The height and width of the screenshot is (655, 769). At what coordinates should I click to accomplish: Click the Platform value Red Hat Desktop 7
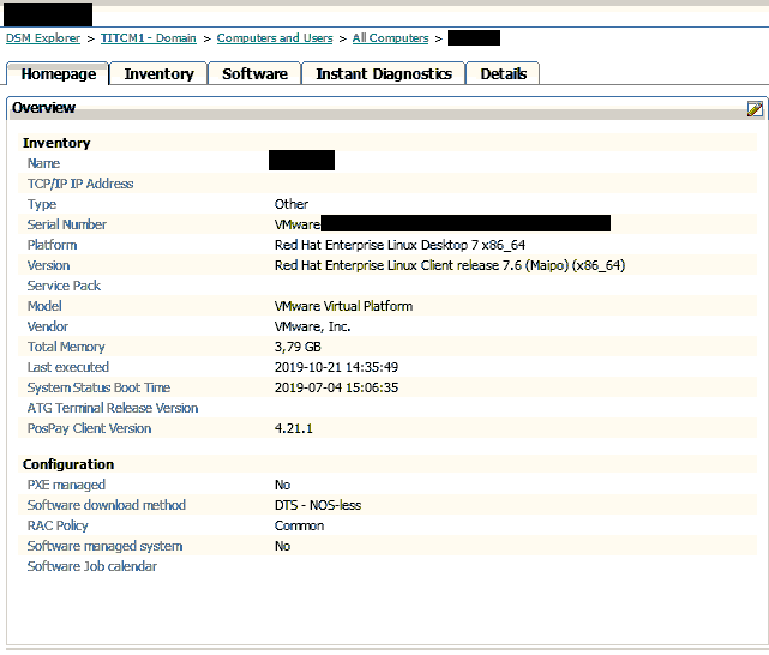(x=400, y=245)
